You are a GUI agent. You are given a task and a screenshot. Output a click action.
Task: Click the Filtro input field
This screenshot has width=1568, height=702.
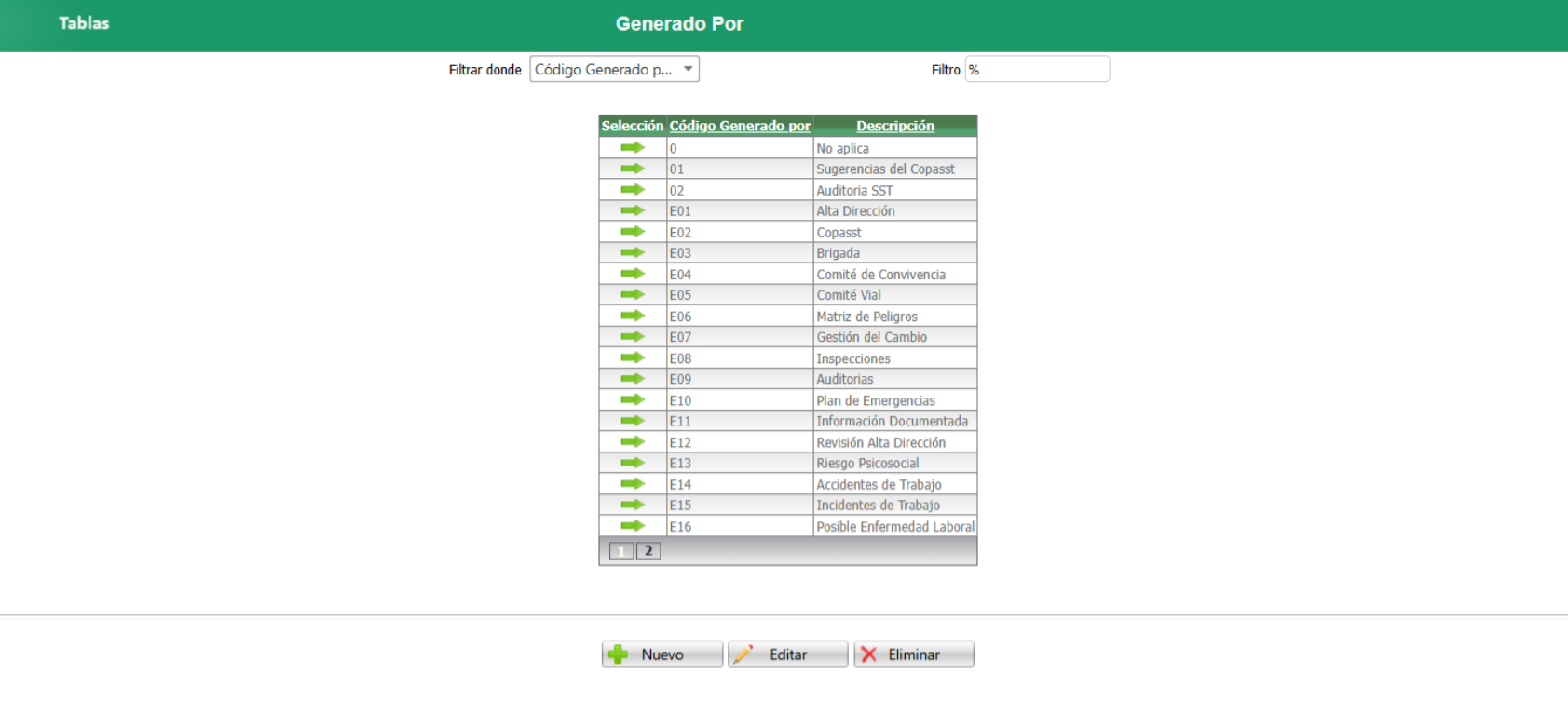(1037, 69)
